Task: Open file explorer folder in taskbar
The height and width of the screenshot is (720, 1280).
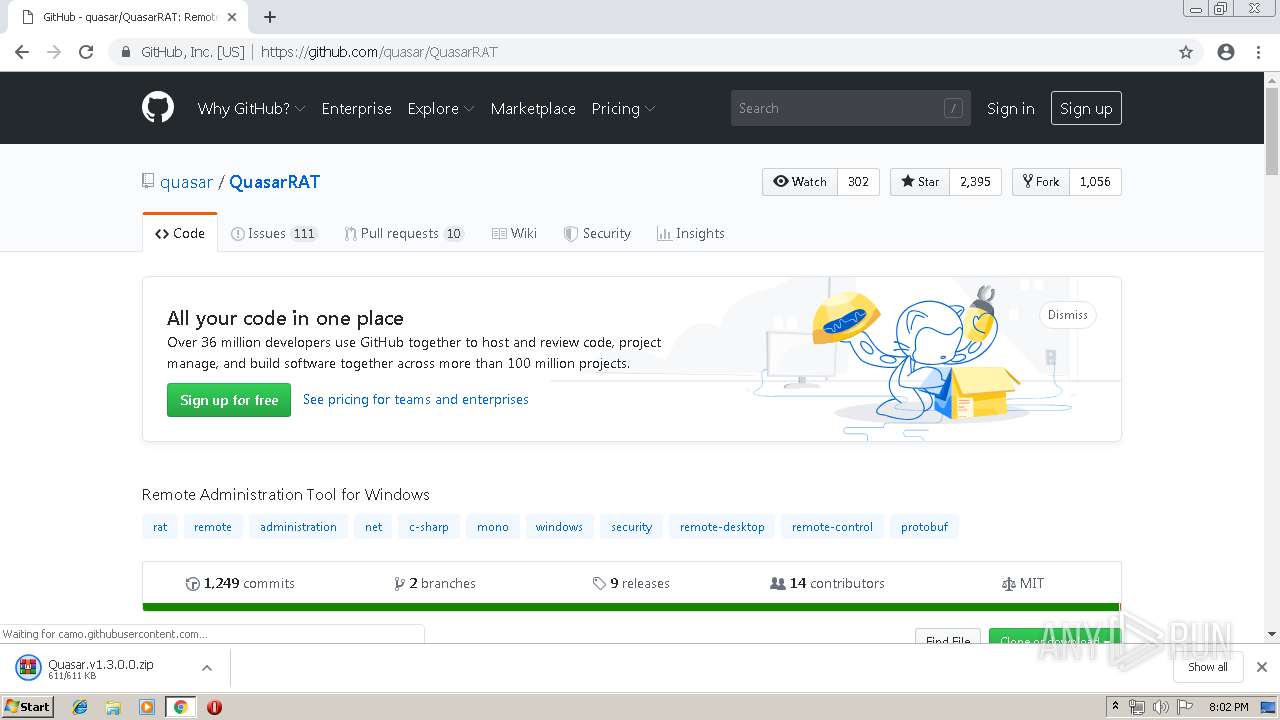Action: click(x=113, y=707)
